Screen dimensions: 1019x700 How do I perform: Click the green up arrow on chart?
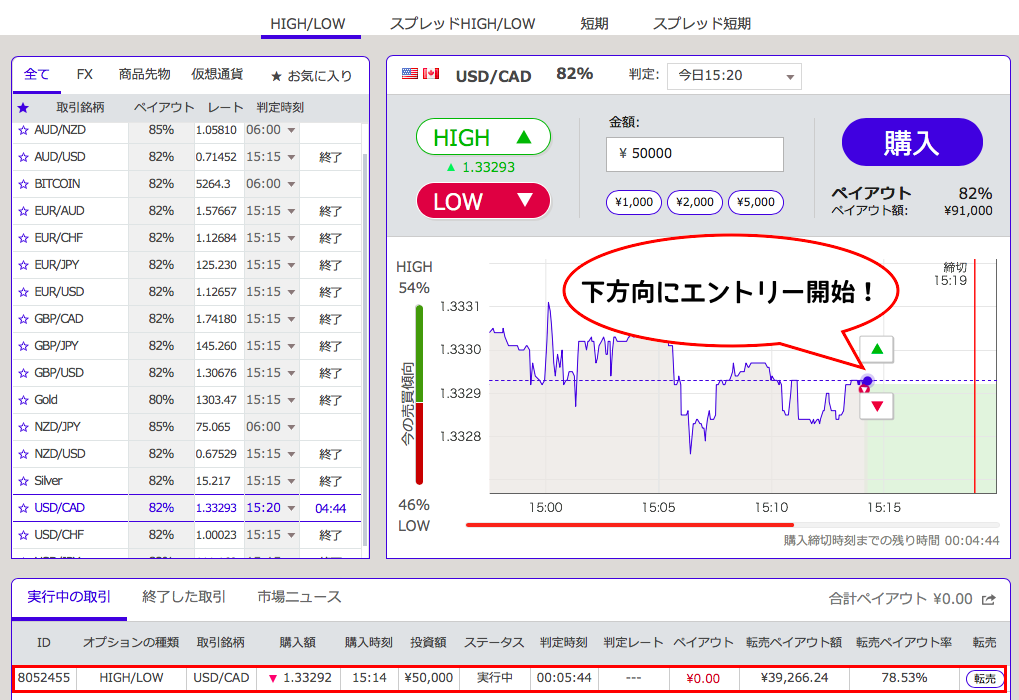877,350
